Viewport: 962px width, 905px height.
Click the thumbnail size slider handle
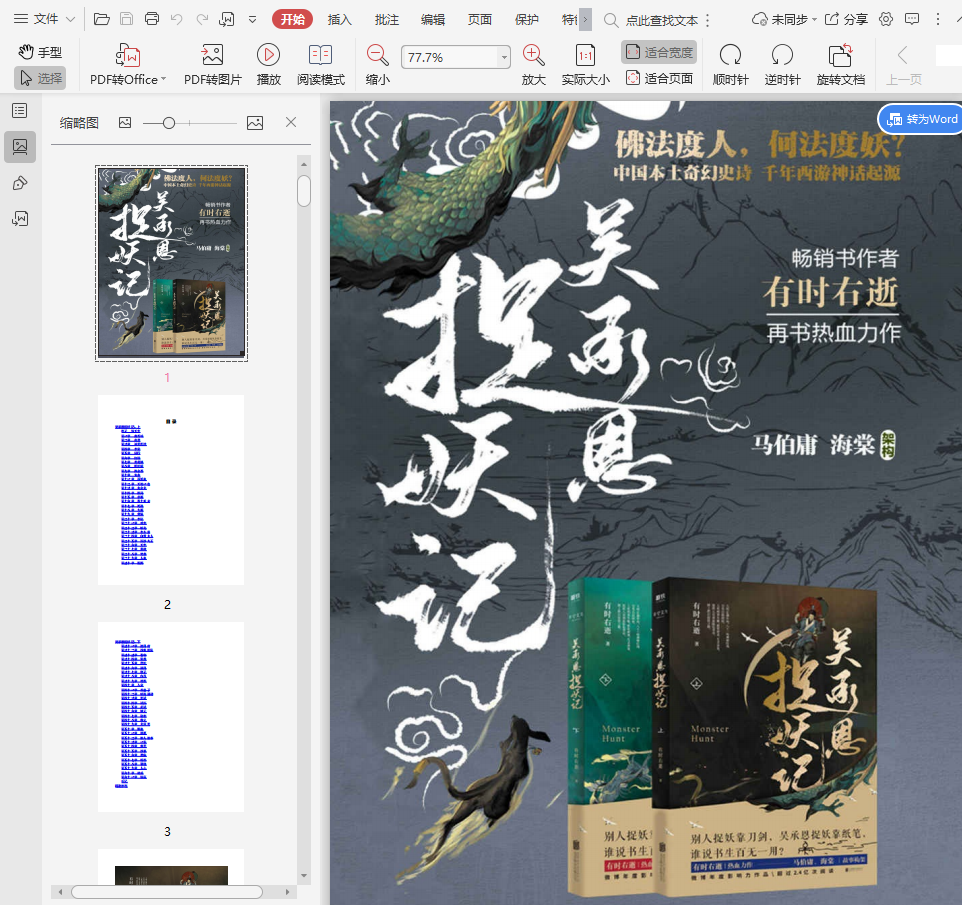[169, 123]
